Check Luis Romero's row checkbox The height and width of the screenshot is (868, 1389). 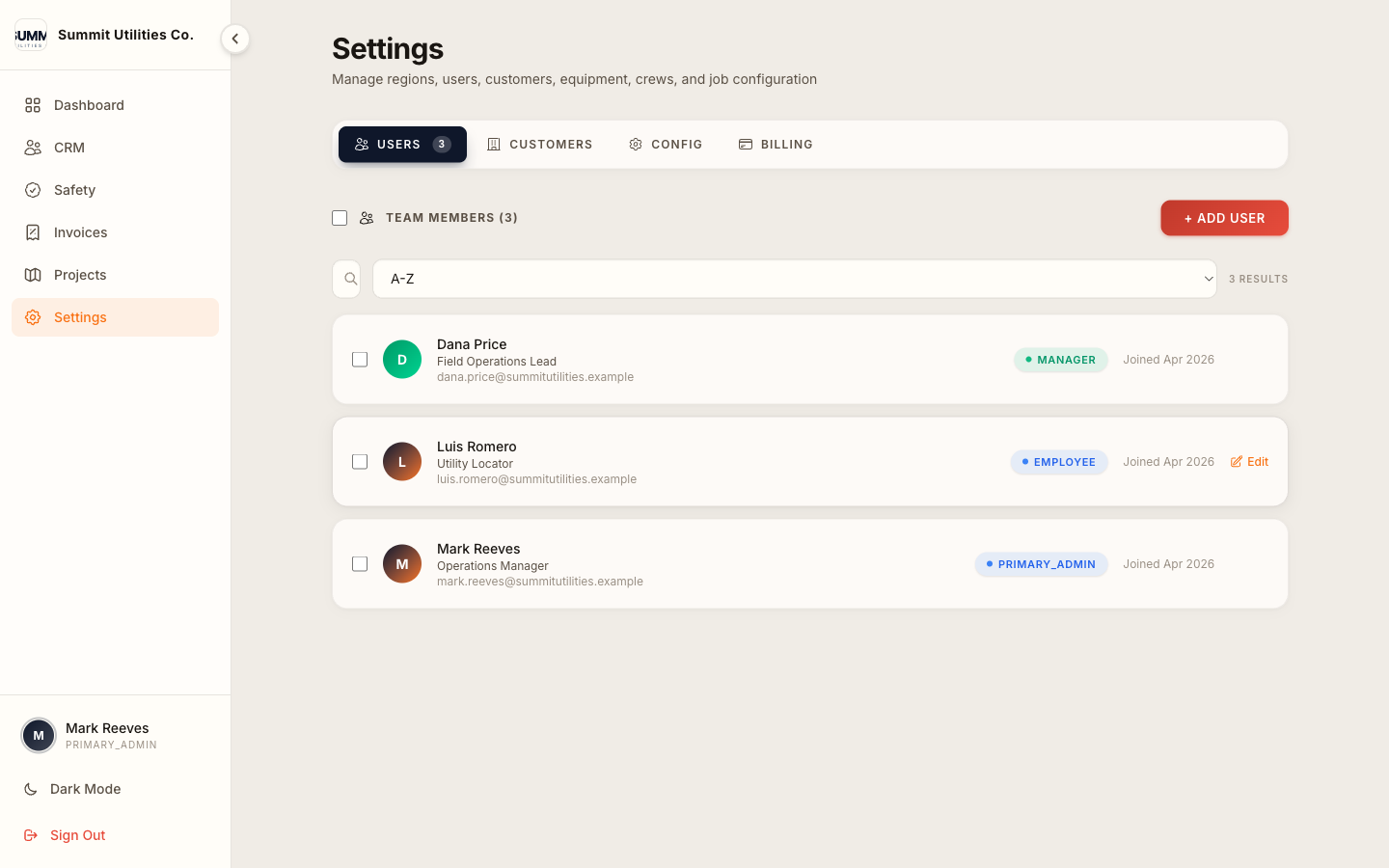click(360, 461)
